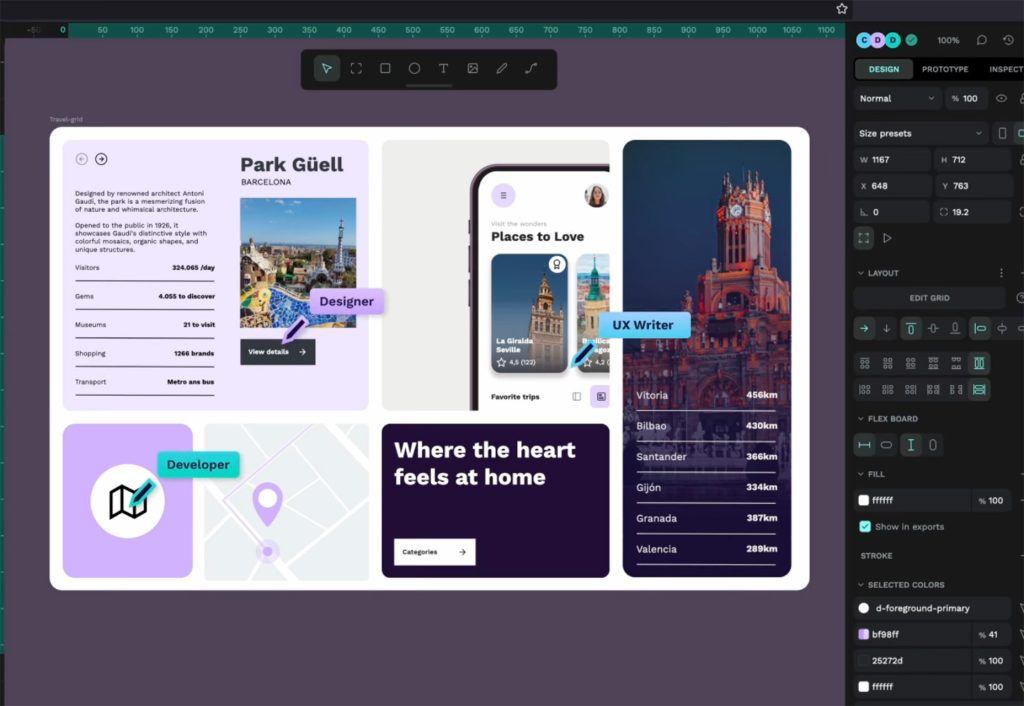Viewport: 1024px width, 706px height.
Task: Toggle layer visibility eye icon
Action: pyautogui.click(x=1001, y=98)
